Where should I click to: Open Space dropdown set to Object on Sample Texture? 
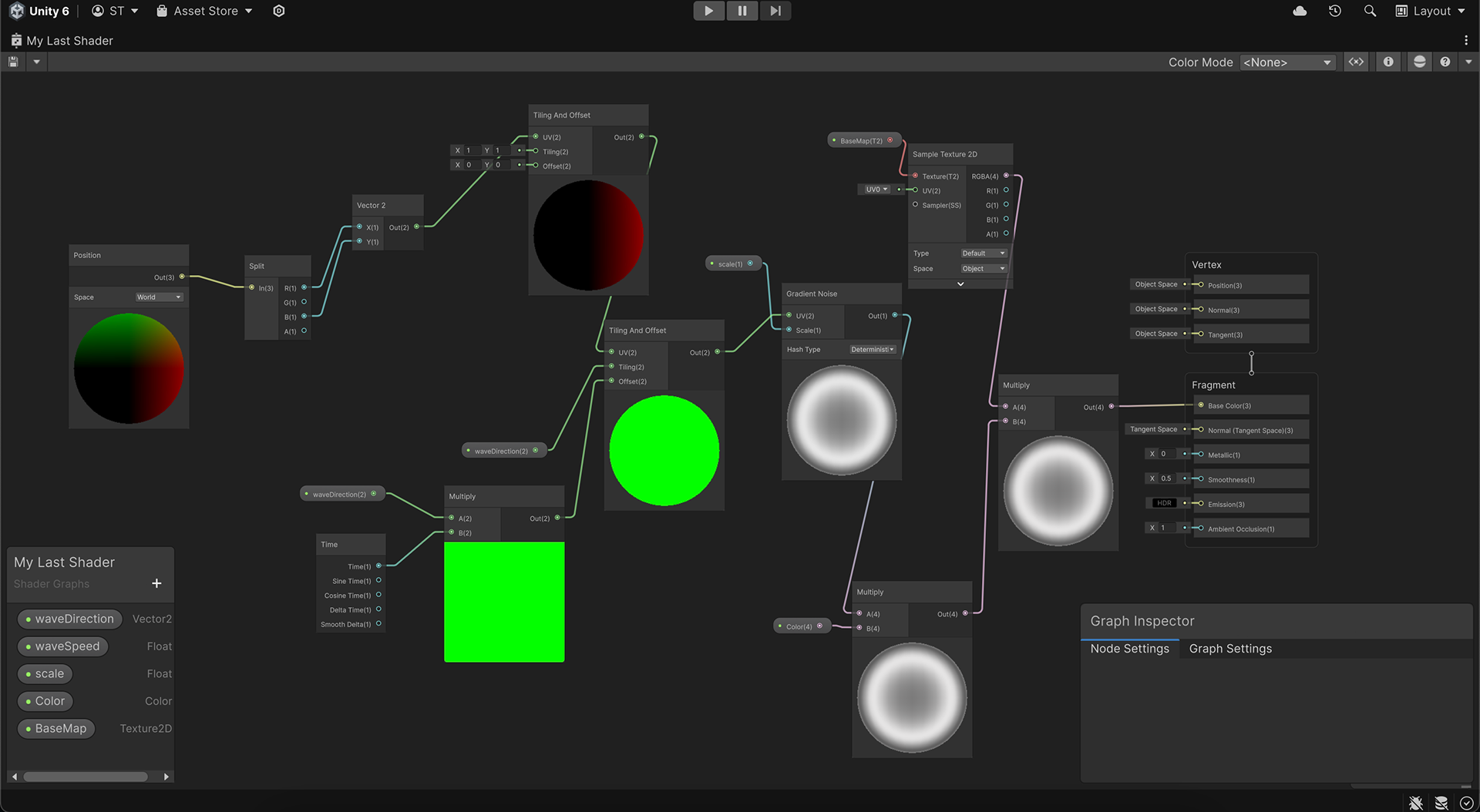[x=984, y=268]
